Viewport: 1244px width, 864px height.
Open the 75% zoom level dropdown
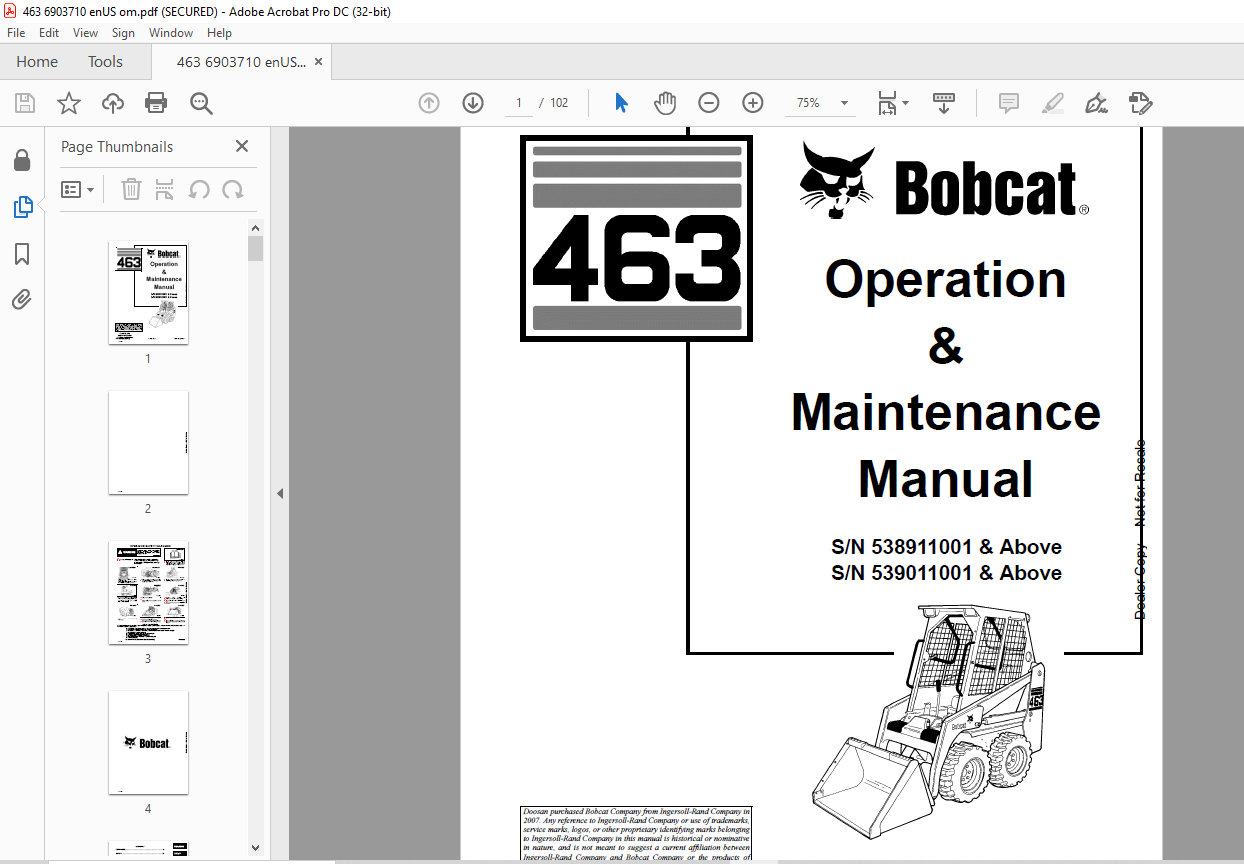pyautogui.click(x=844, y=103)
